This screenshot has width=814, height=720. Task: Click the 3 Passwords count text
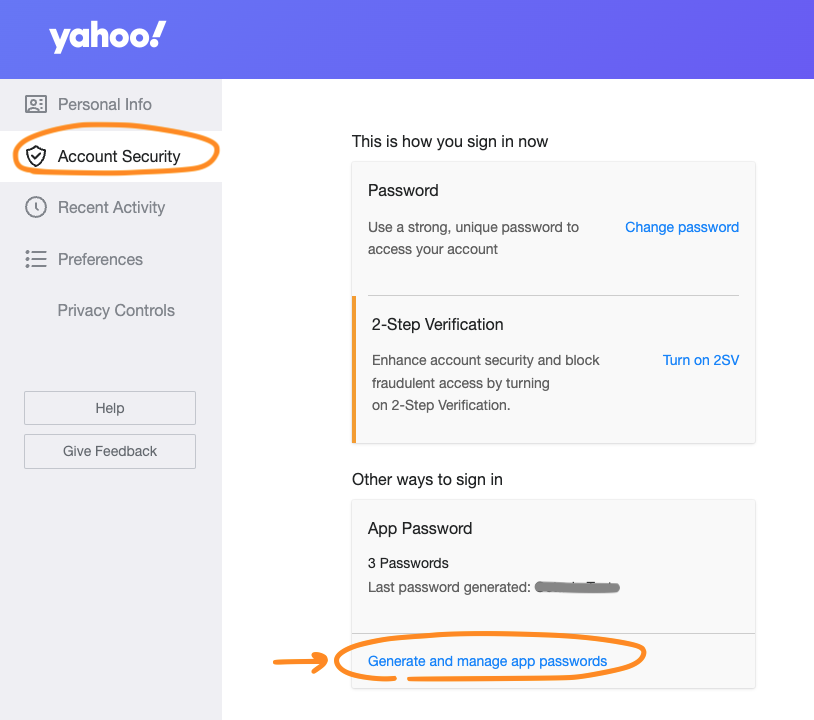pyautogui.click(x=408, y=562)
